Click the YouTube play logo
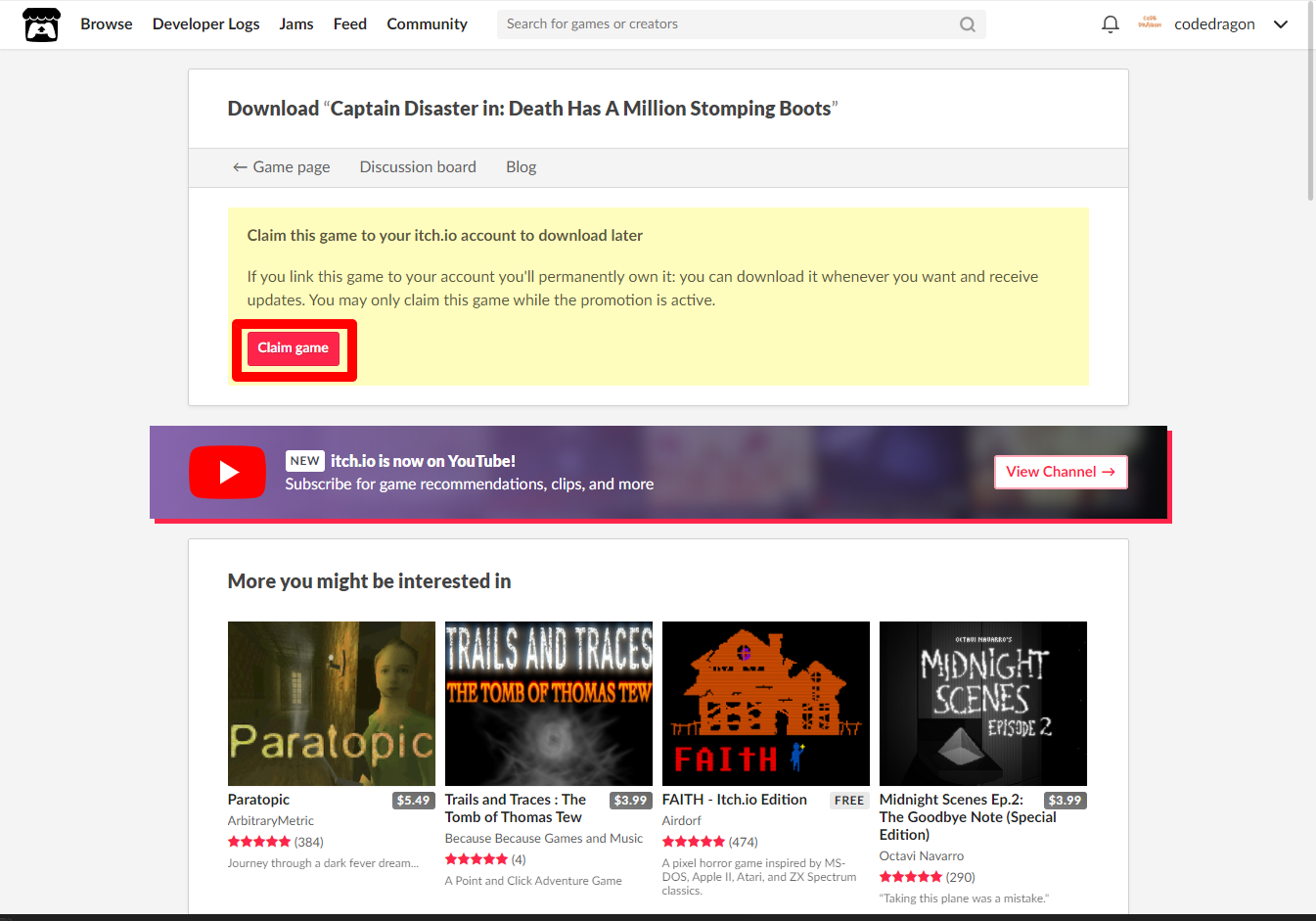This screenshot has height=921, width=1316. point(227,472)
